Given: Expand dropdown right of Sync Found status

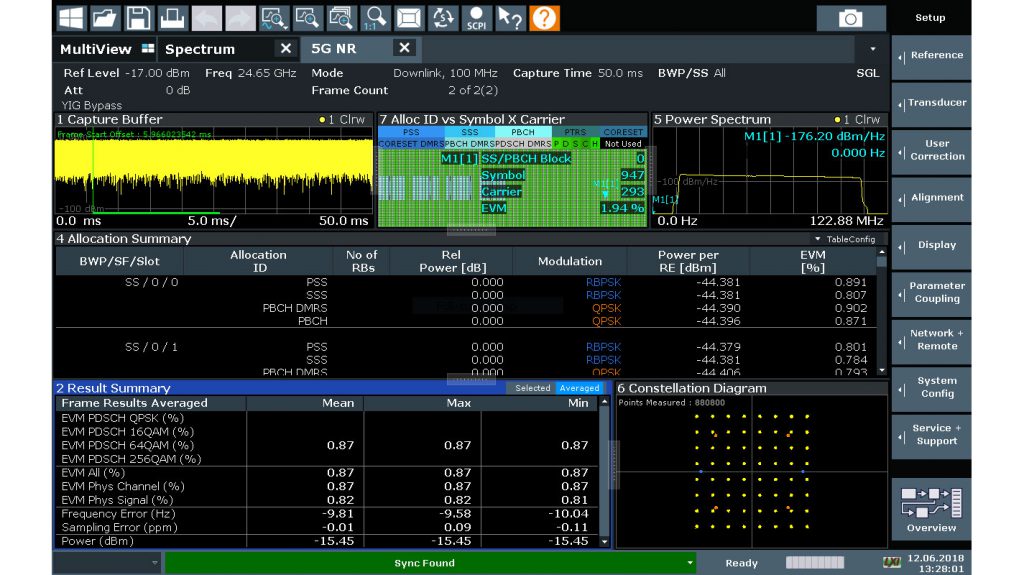Looking at the screenshot, I should pos(690,563).
